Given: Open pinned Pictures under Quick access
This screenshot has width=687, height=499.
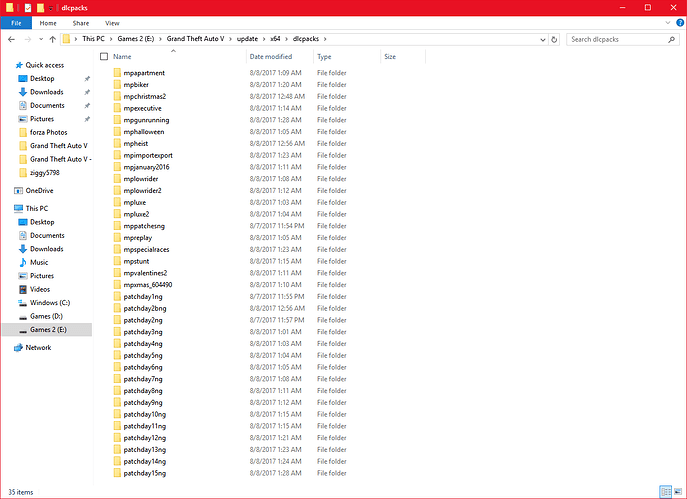Looking at the screenshot, I should [x=42, y=119].
